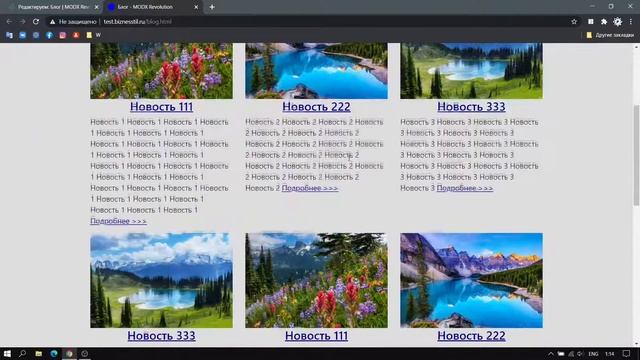This screenshot has width=640, height=360.
Task: Open the round gray bookmark icon
Action: [x=36, y=36]
